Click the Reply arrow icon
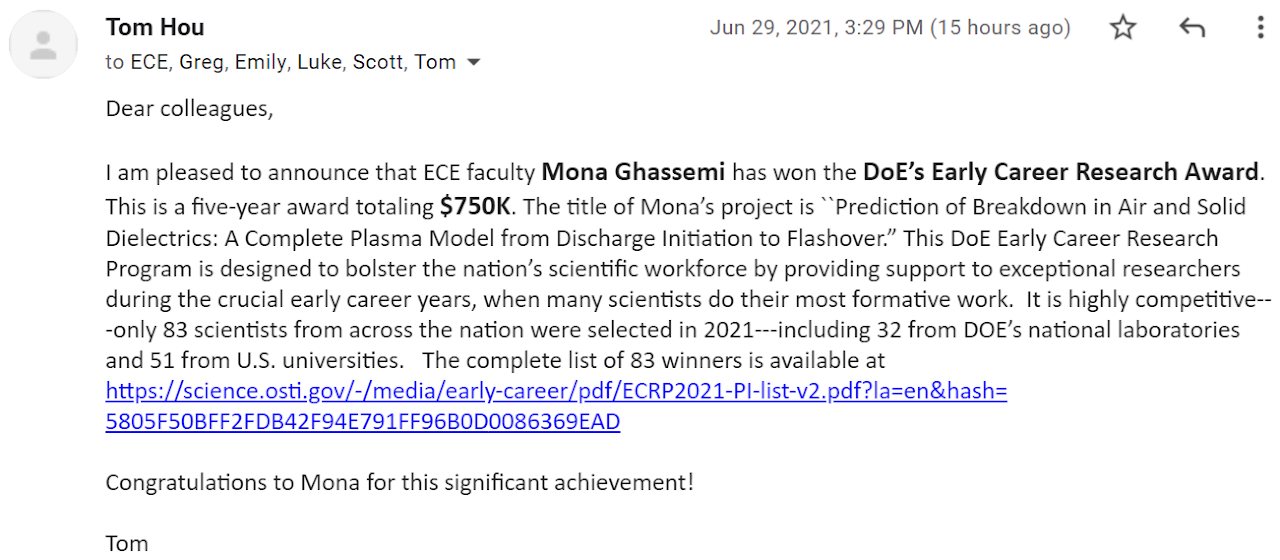 pyautogui.click(x=1192, y=28)
